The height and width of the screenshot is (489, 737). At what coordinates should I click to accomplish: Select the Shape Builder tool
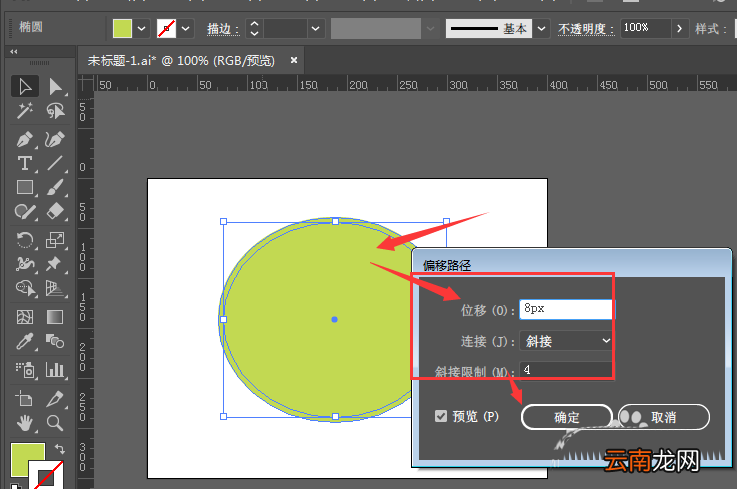pyautogui.click(x=25, y=288)
